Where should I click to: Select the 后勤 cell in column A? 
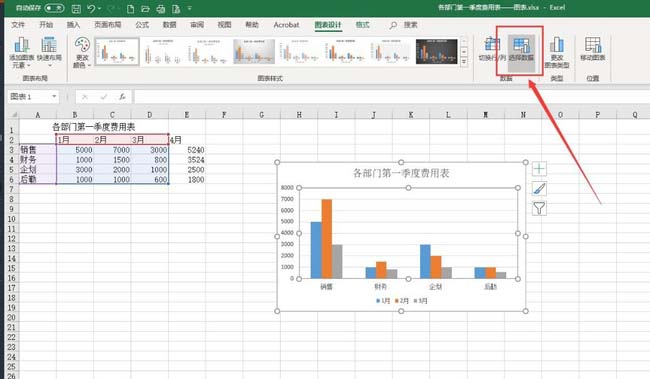tap(38, 180)
